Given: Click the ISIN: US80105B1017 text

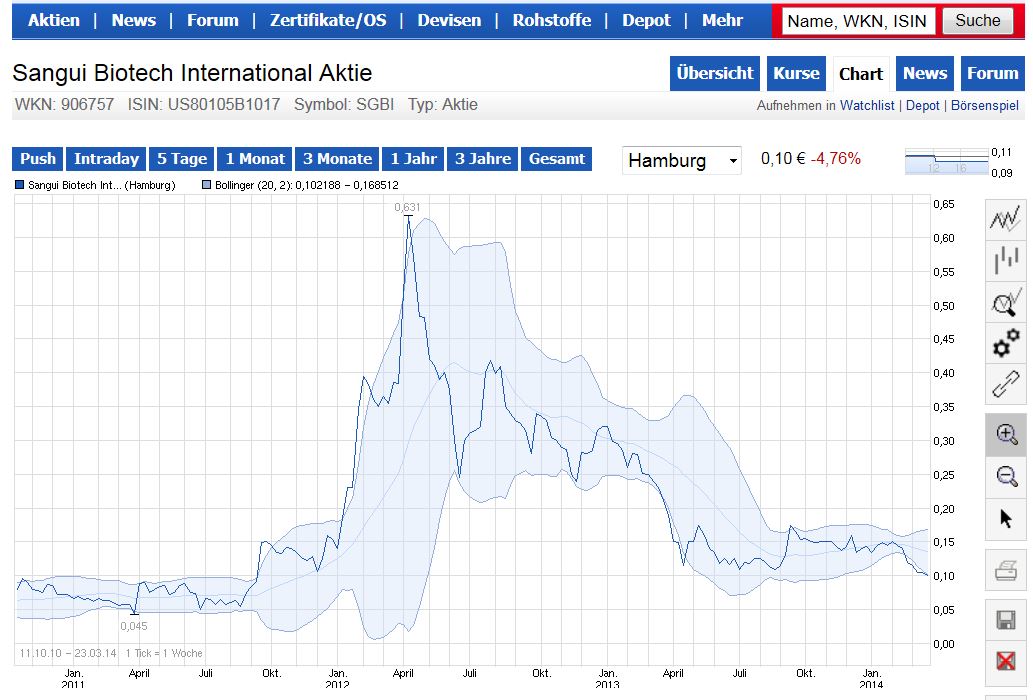Looking at the screenshot, I should click(204, 105).
